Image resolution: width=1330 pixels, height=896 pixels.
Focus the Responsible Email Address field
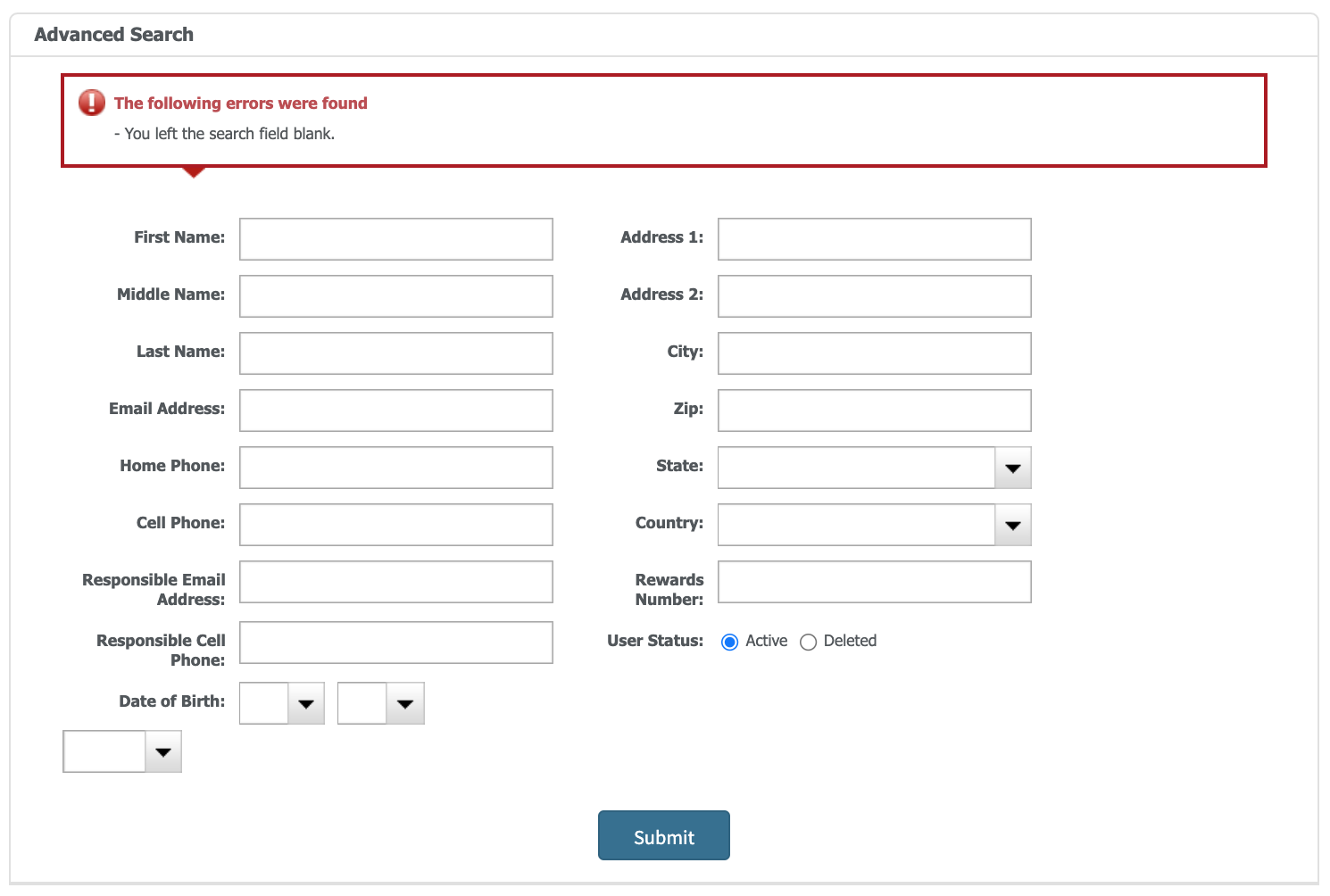point(396,582)
